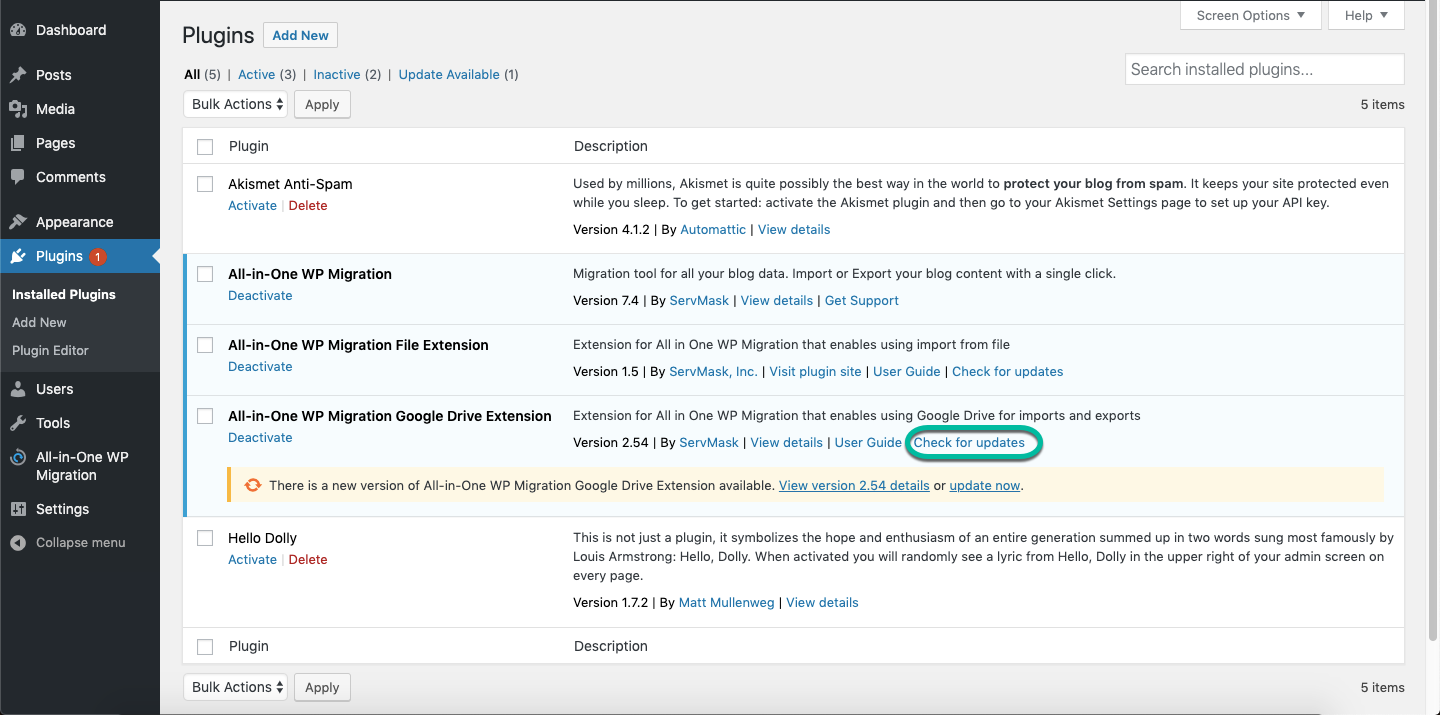
Task: Click the Dashboard gauge icon in sidebar
Action: point(18,30)
